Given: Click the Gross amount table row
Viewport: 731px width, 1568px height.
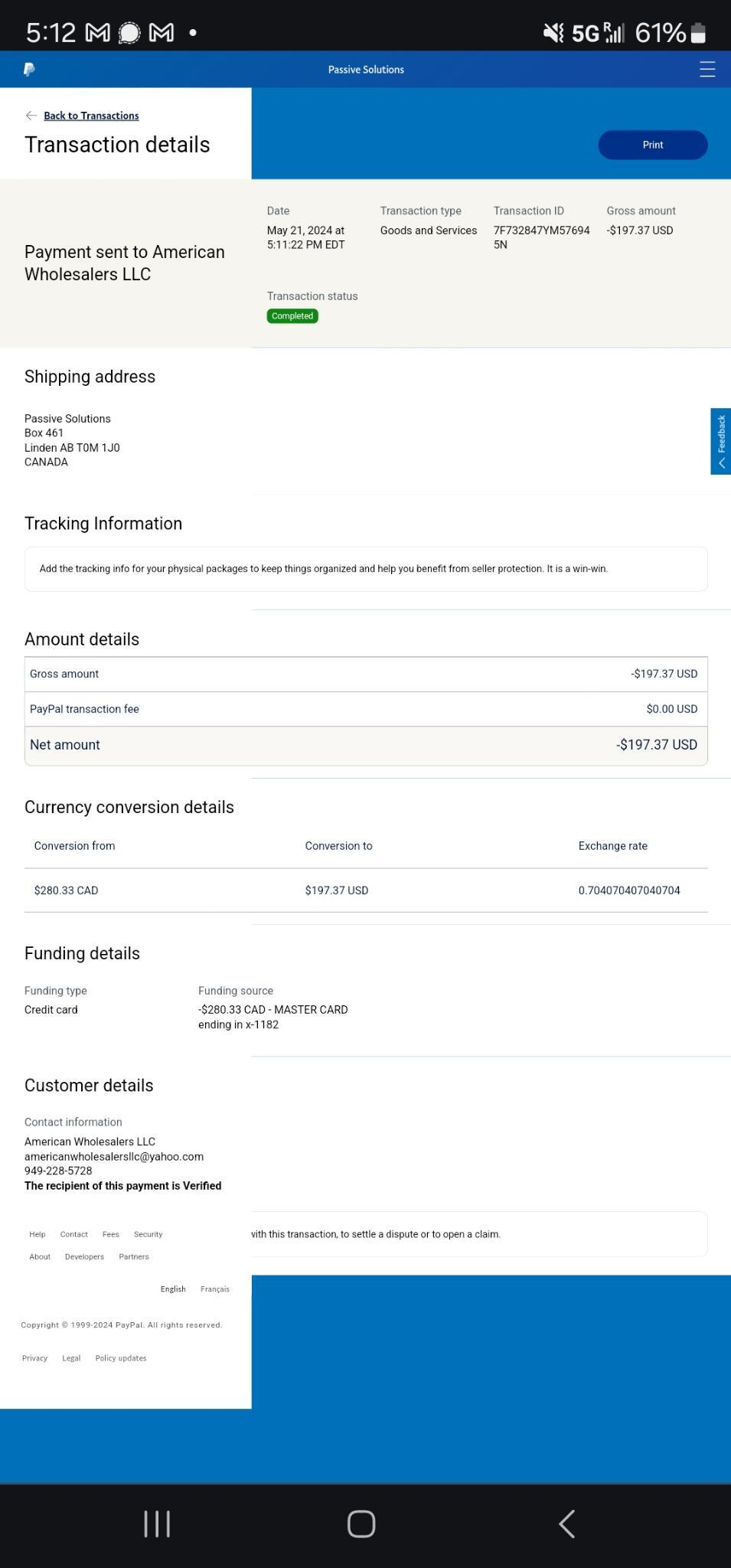Looking at the screenshot, I should (x=366, y=674).
